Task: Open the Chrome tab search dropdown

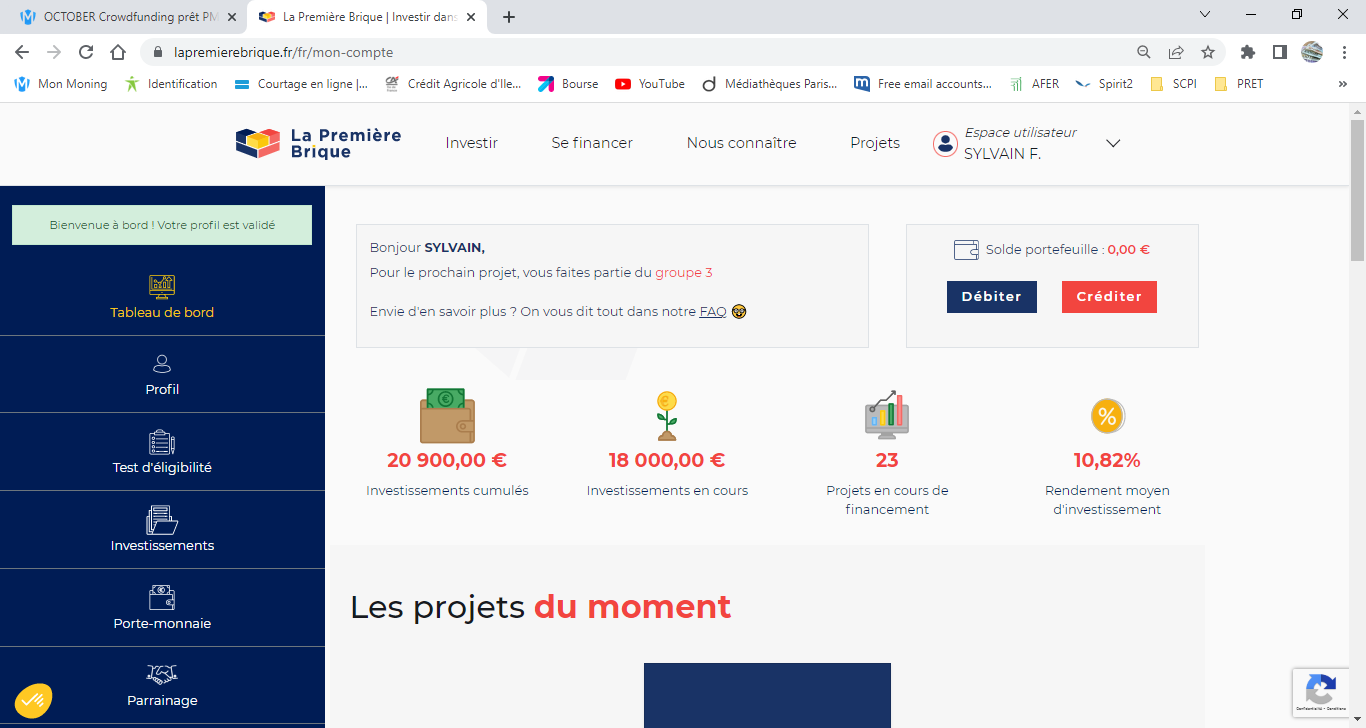Action: (x=1205, y=15)
